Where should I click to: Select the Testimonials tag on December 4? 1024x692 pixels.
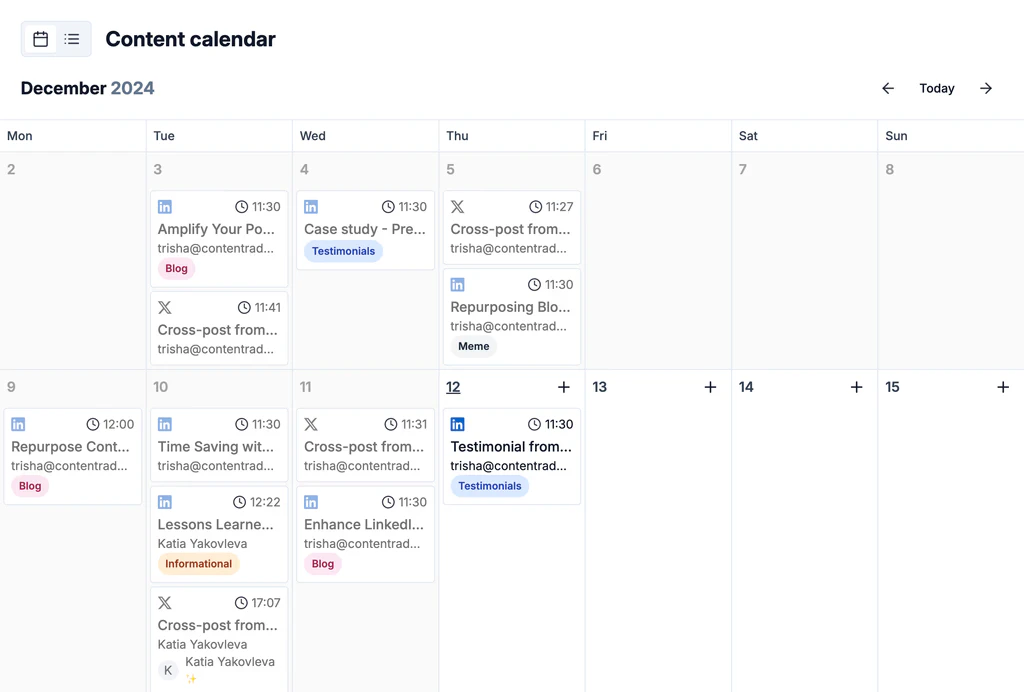tap(343, 251)
